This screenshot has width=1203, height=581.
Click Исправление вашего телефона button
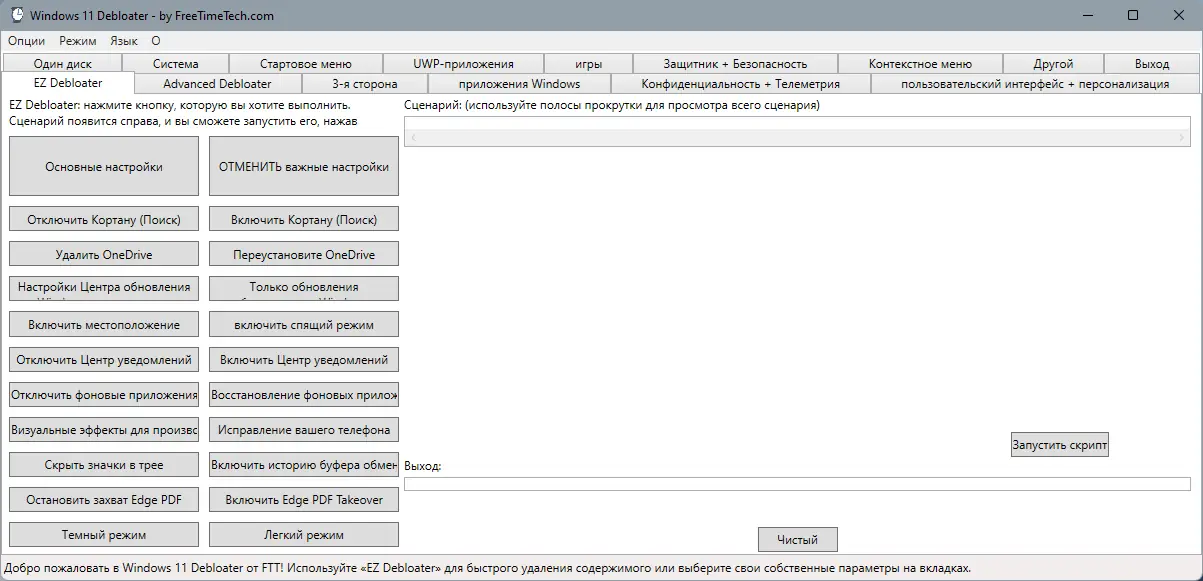pos(304,429)
